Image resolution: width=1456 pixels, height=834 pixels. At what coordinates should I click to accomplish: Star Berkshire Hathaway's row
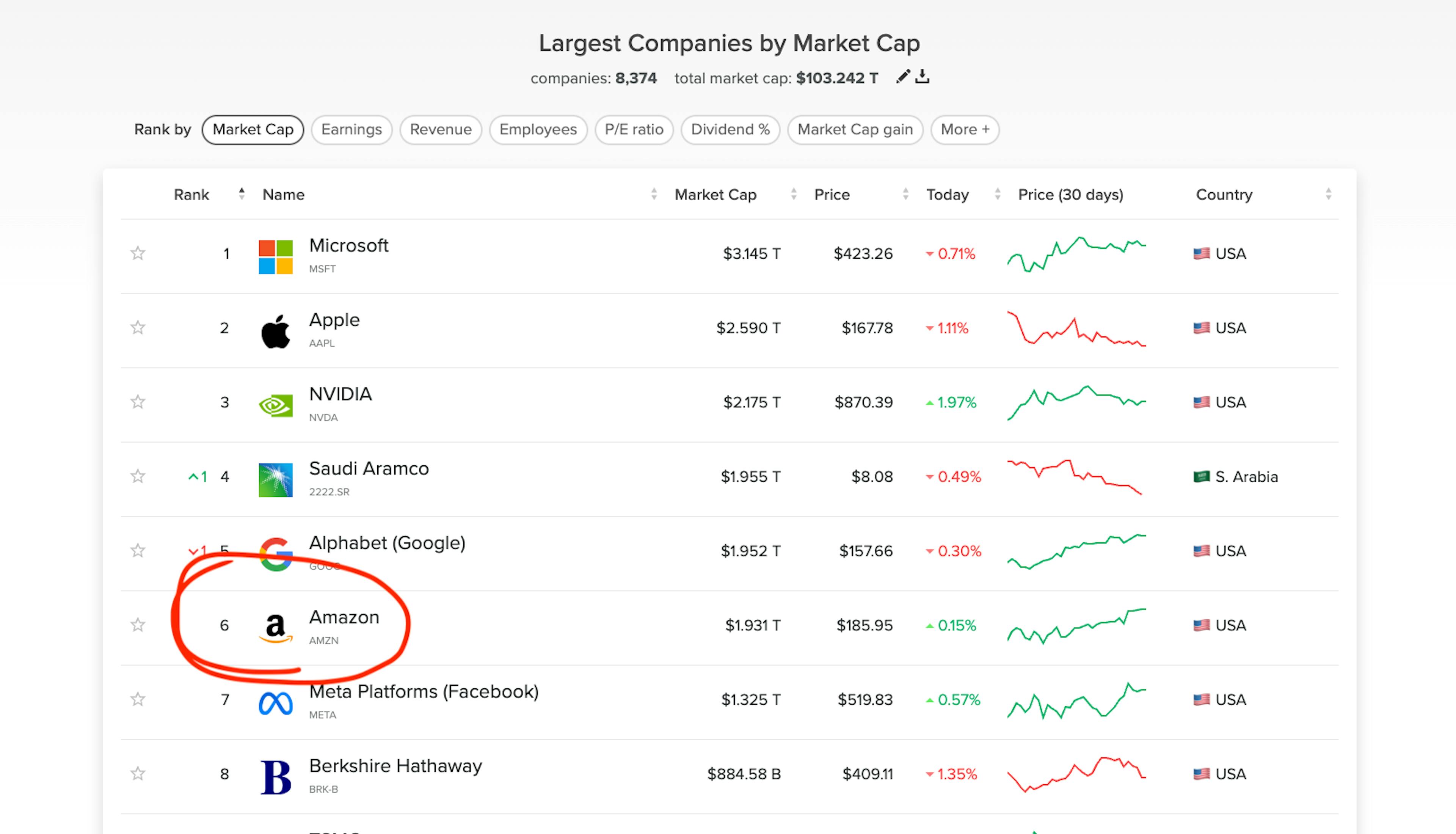pyautogui.click(x=137, y=773)
